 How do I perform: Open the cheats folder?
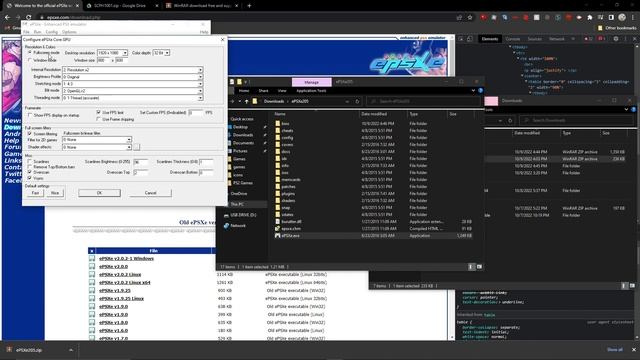[287, 131]
